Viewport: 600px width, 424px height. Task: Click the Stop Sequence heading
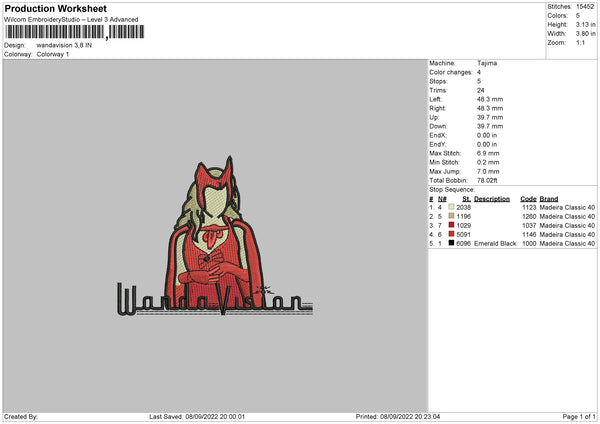tap(452, 189)
